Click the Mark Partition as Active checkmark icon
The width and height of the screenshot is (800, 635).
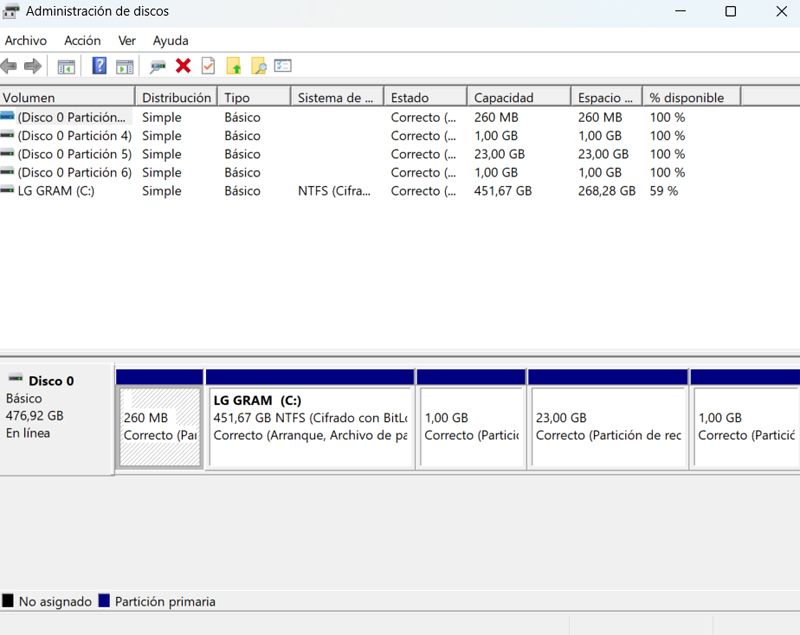tap(208, 66)
